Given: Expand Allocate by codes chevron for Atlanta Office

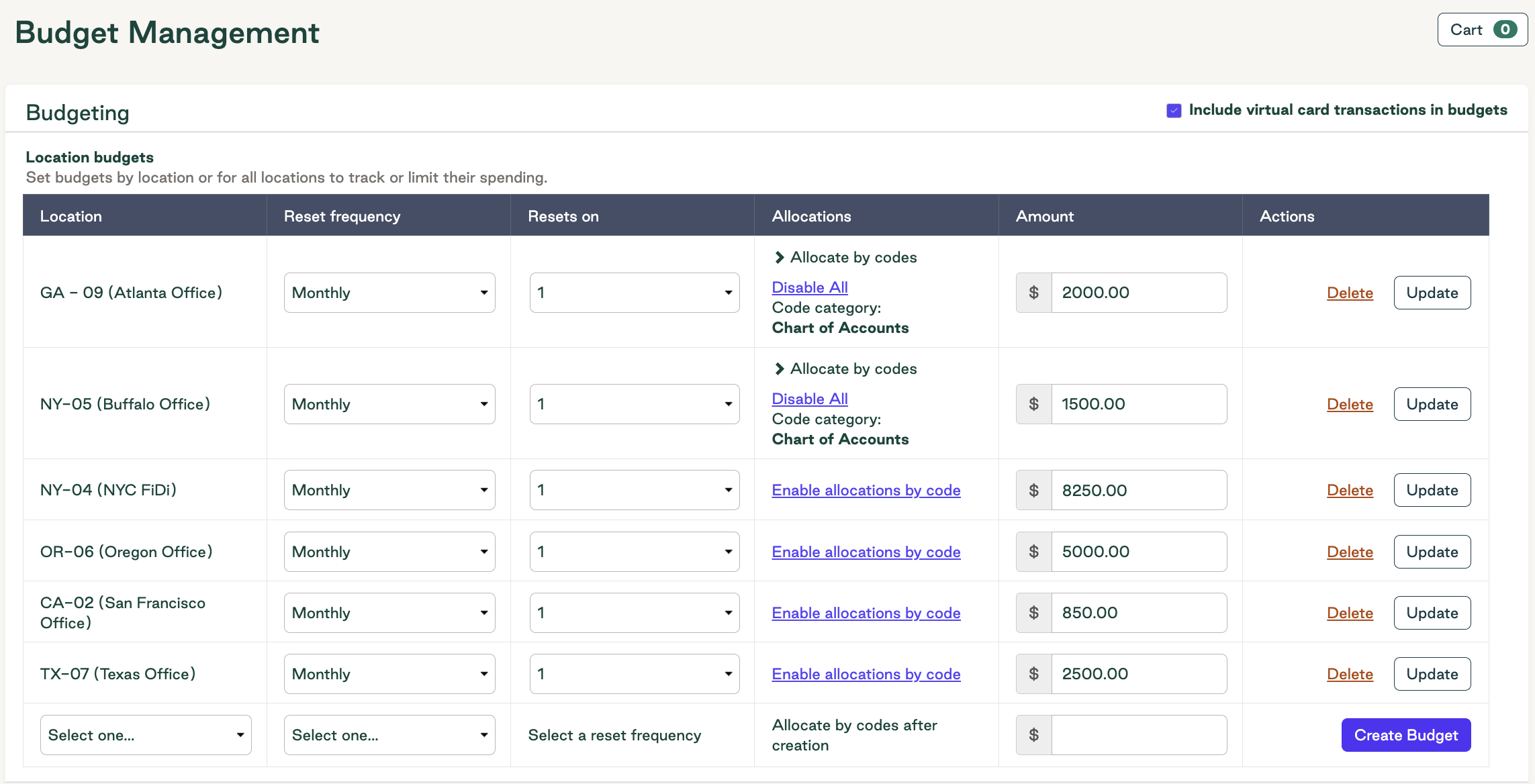Looking at the screenshot, I should (x=779, y=257).
